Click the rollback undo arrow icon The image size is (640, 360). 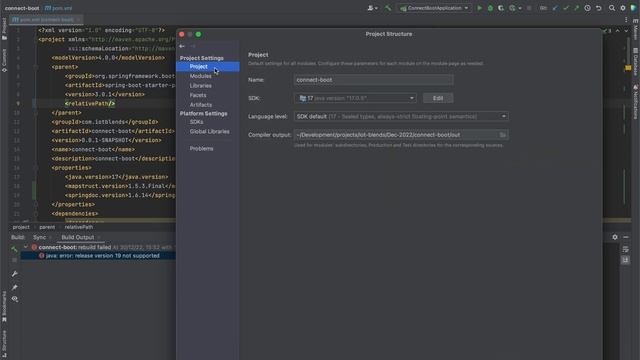(598, 8)
